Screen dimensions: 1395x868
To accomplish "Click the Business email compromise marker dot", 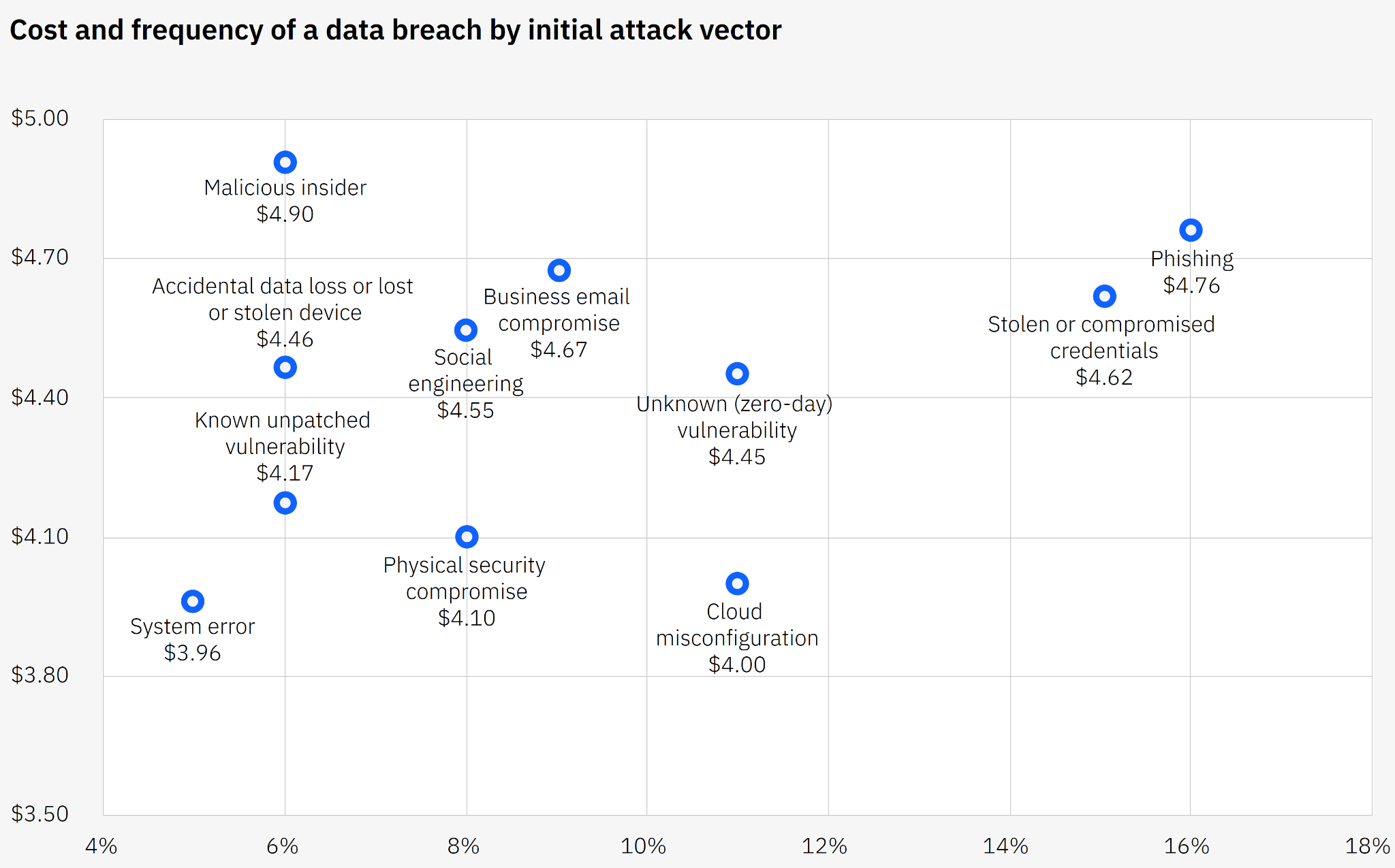I will point(559,270).
